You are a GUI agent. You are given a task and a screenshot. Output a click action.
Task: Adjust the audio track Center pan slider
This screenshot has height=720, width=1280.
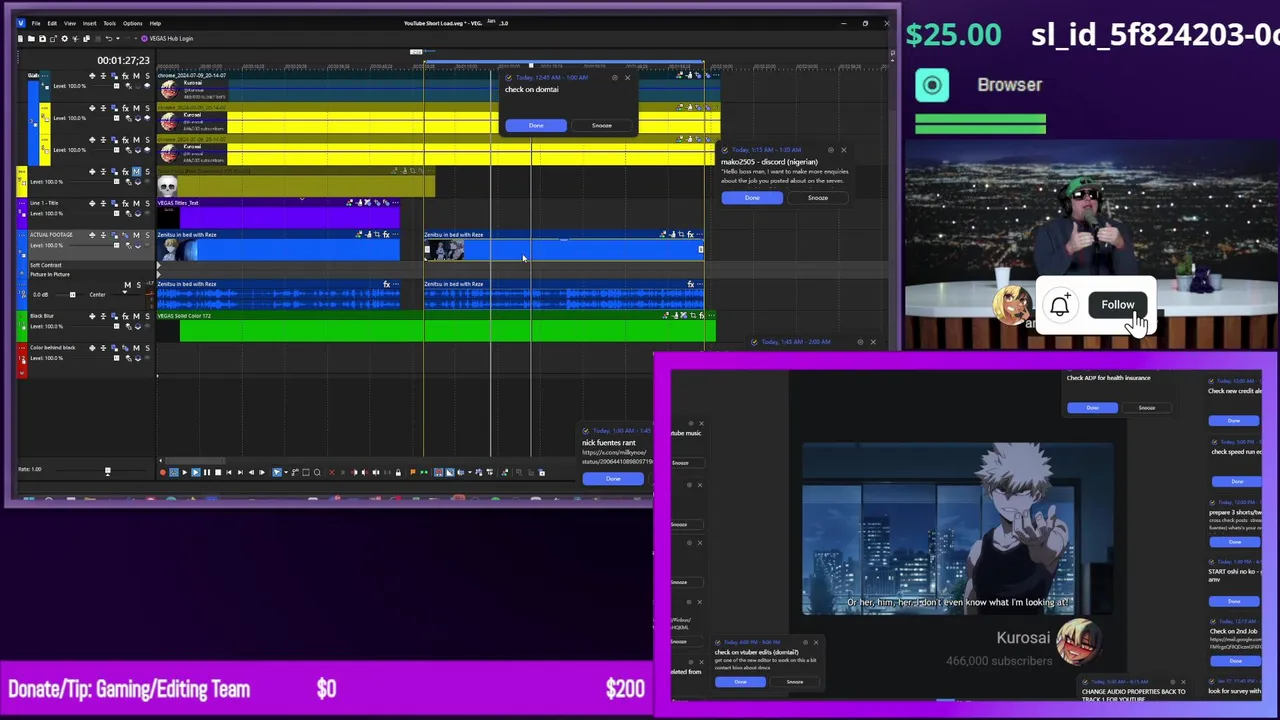point(125,294)
